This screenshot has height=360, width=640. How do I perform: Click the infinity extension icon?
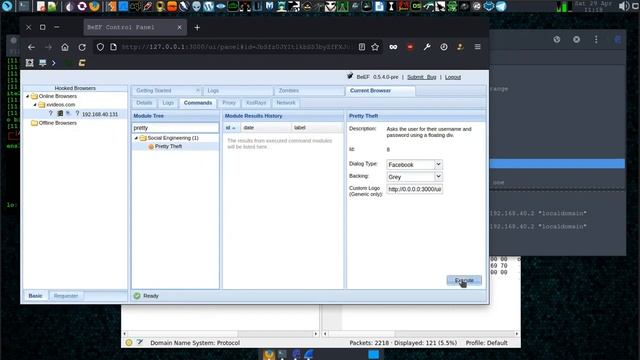(393, 47)
